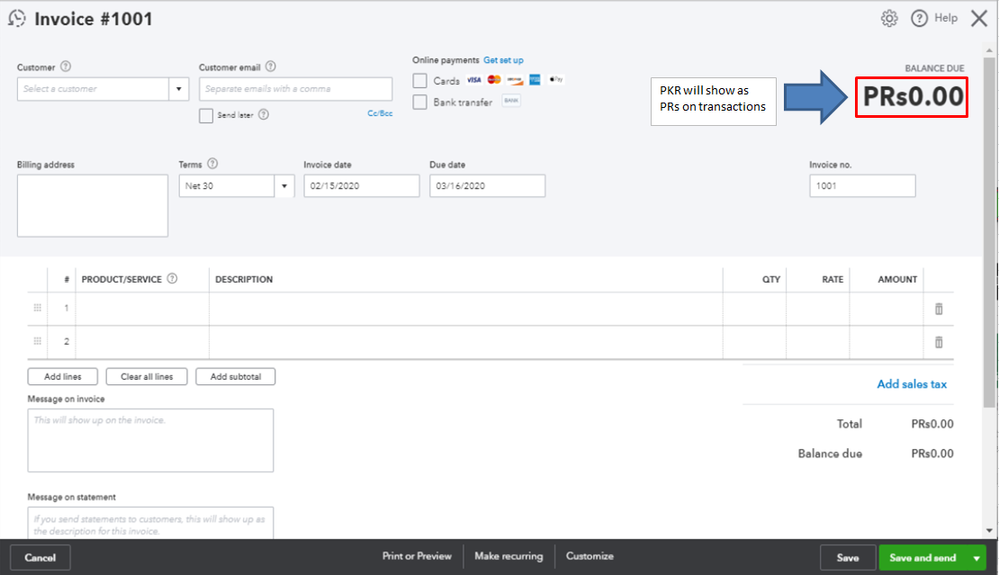Image resolution: width=999 pixels, height=575 pixels.
Task: Click the Message on statement box
Action: pyautogui.click(x=150, y=523)
